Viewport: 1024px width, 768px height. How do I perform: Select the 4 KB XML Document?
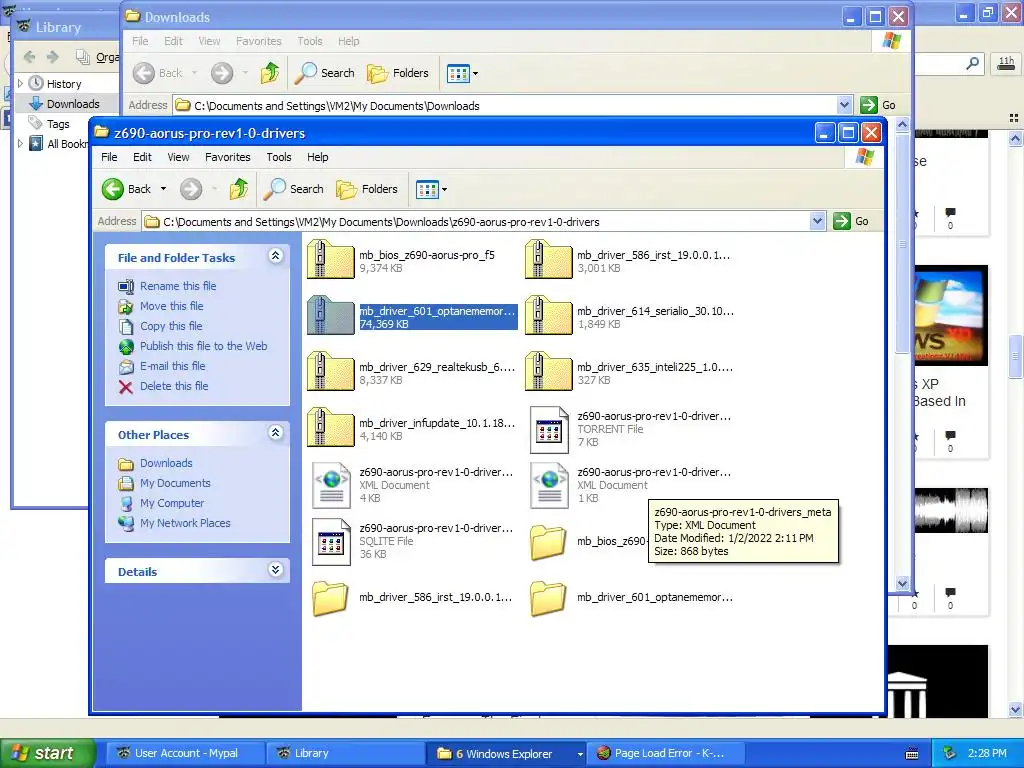(x=413, y=485)
